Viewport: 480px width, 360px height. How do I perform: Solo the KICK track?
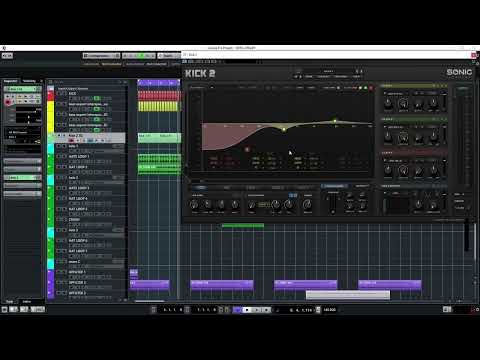(x=64, y=94)
